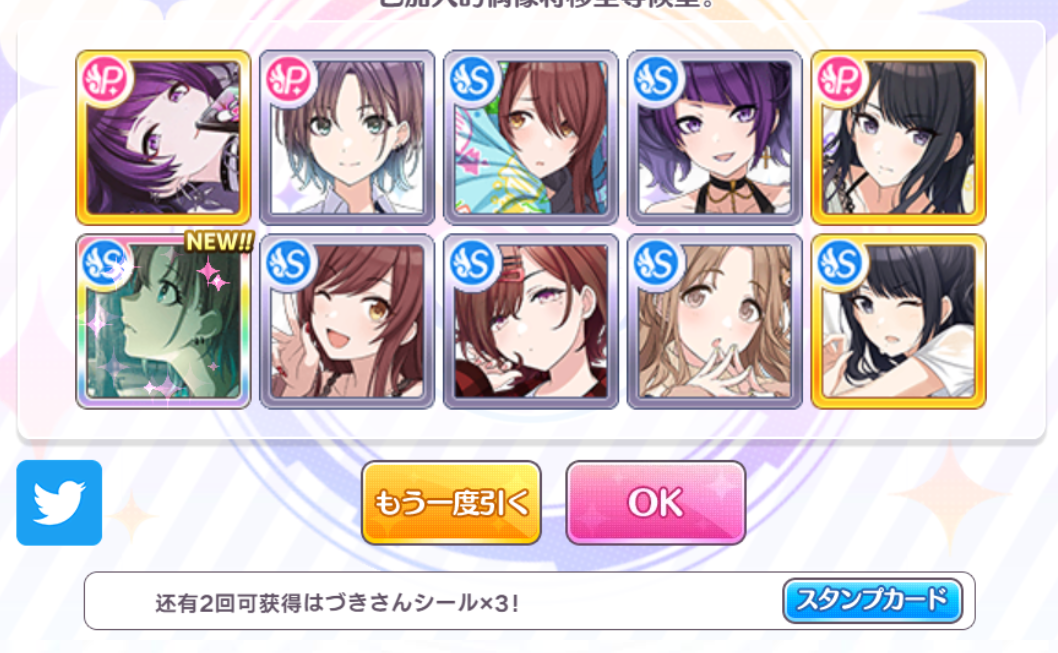Click the はづきさんシール reward info bar
The image size is (1058, 653).
coord(530,601)
